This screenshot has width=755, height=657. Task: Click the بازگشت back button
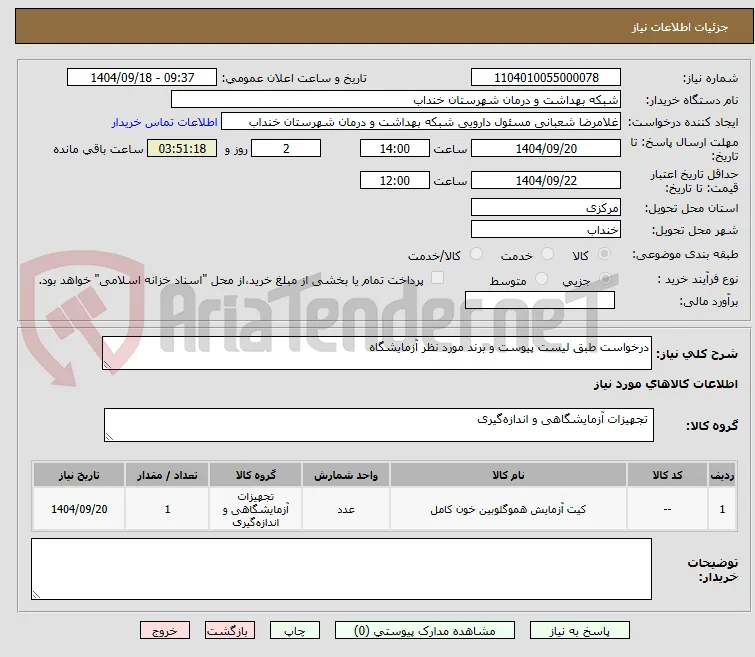(x=230, y=631)
